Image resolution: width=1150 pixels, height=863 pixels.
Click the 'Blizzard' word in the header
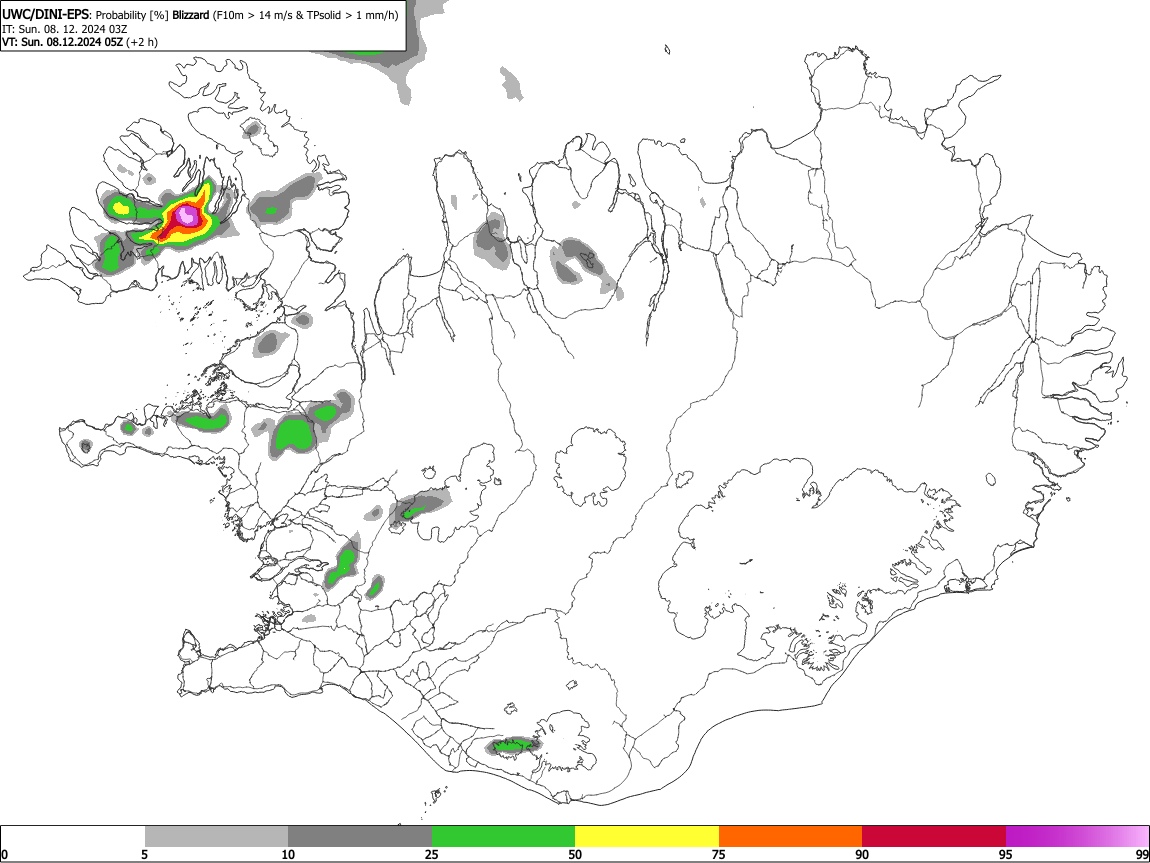tap(191, 15)
